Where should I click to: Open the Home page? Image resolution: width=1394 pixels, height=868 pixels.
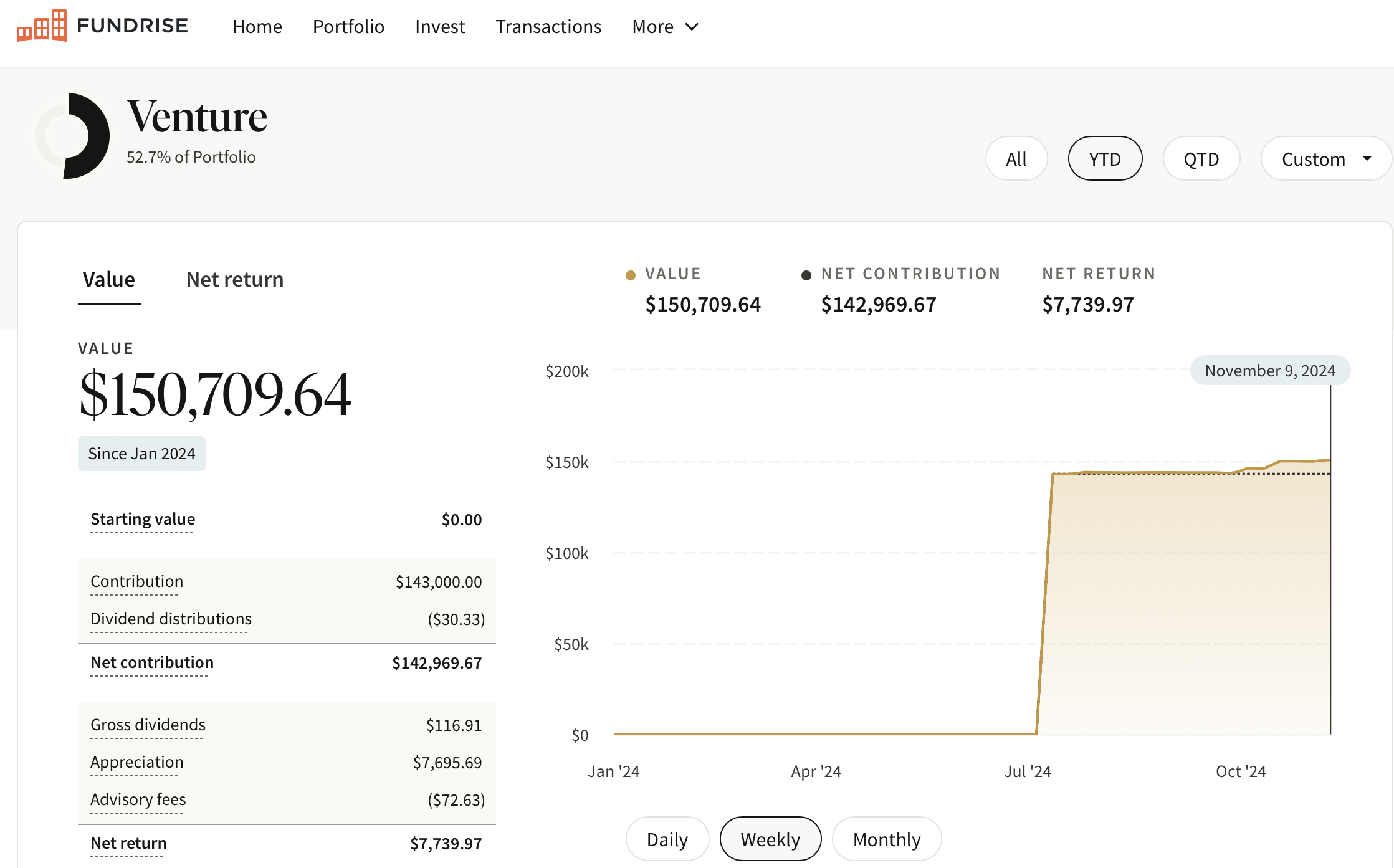(x=257, y=27)
